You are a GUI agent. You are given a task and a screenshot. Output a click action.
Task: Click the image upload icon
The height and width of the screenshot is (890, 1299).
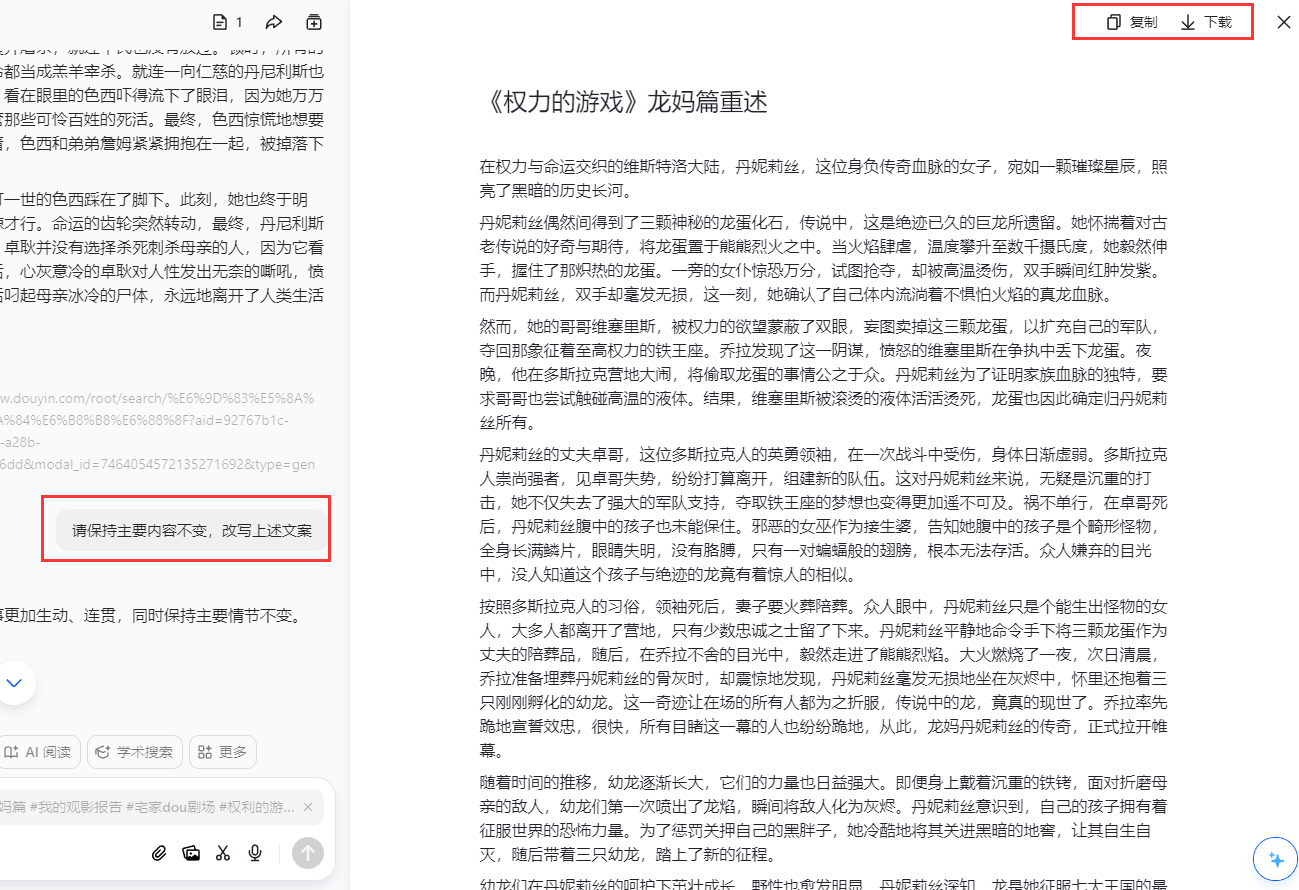coord(191,853)
